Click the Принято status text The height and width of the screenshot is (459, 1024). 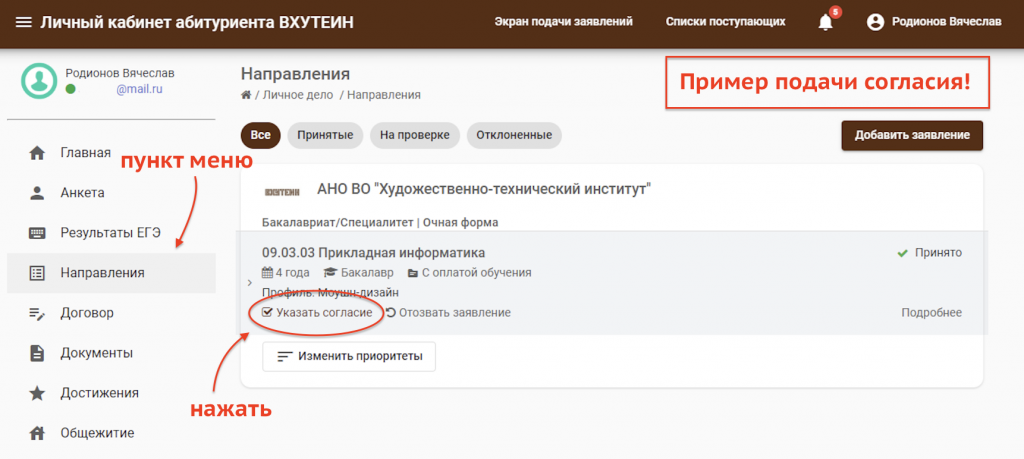[x=938, y=253]
